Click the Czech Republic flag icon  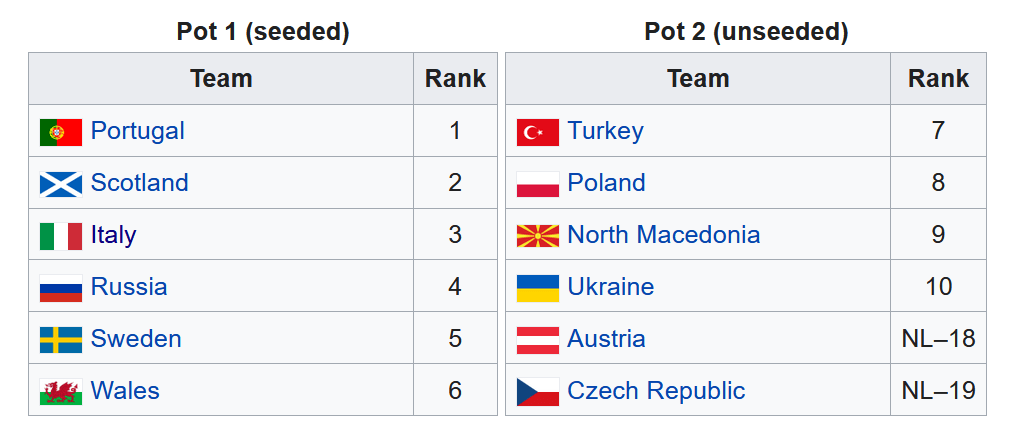point(537,391)
